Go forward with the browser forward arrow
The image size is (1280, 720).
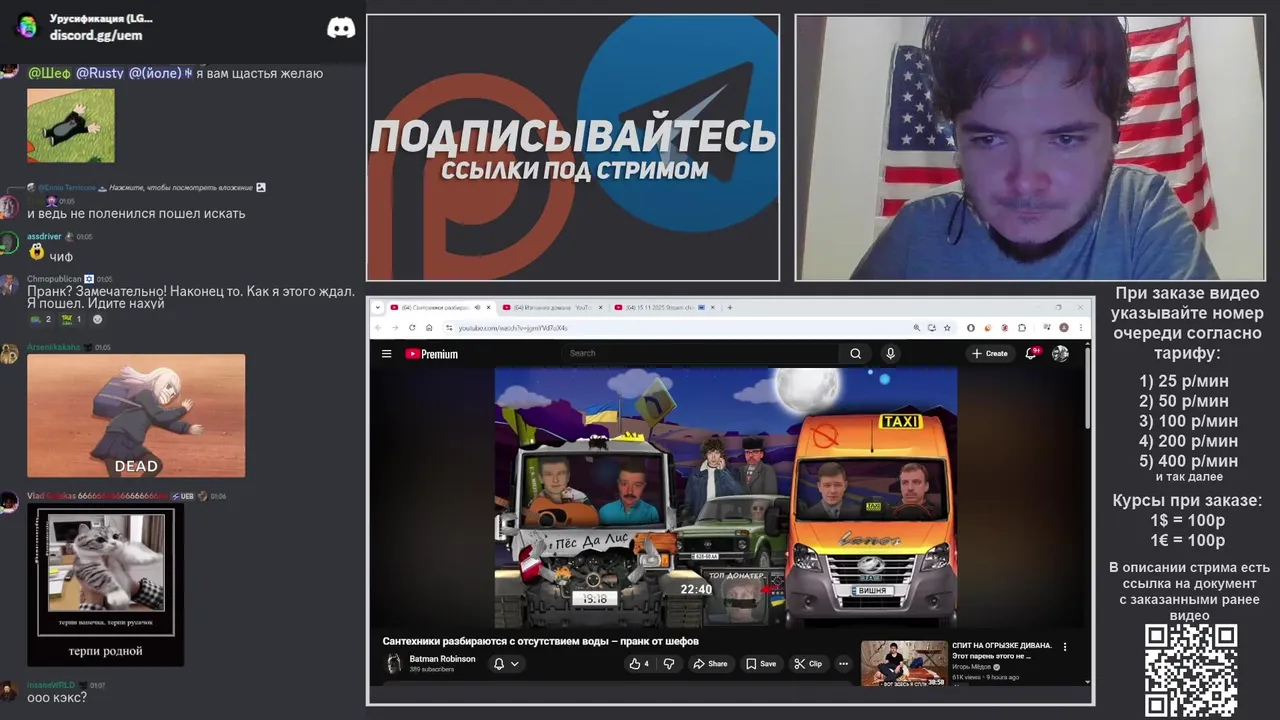tap(395, 327)
